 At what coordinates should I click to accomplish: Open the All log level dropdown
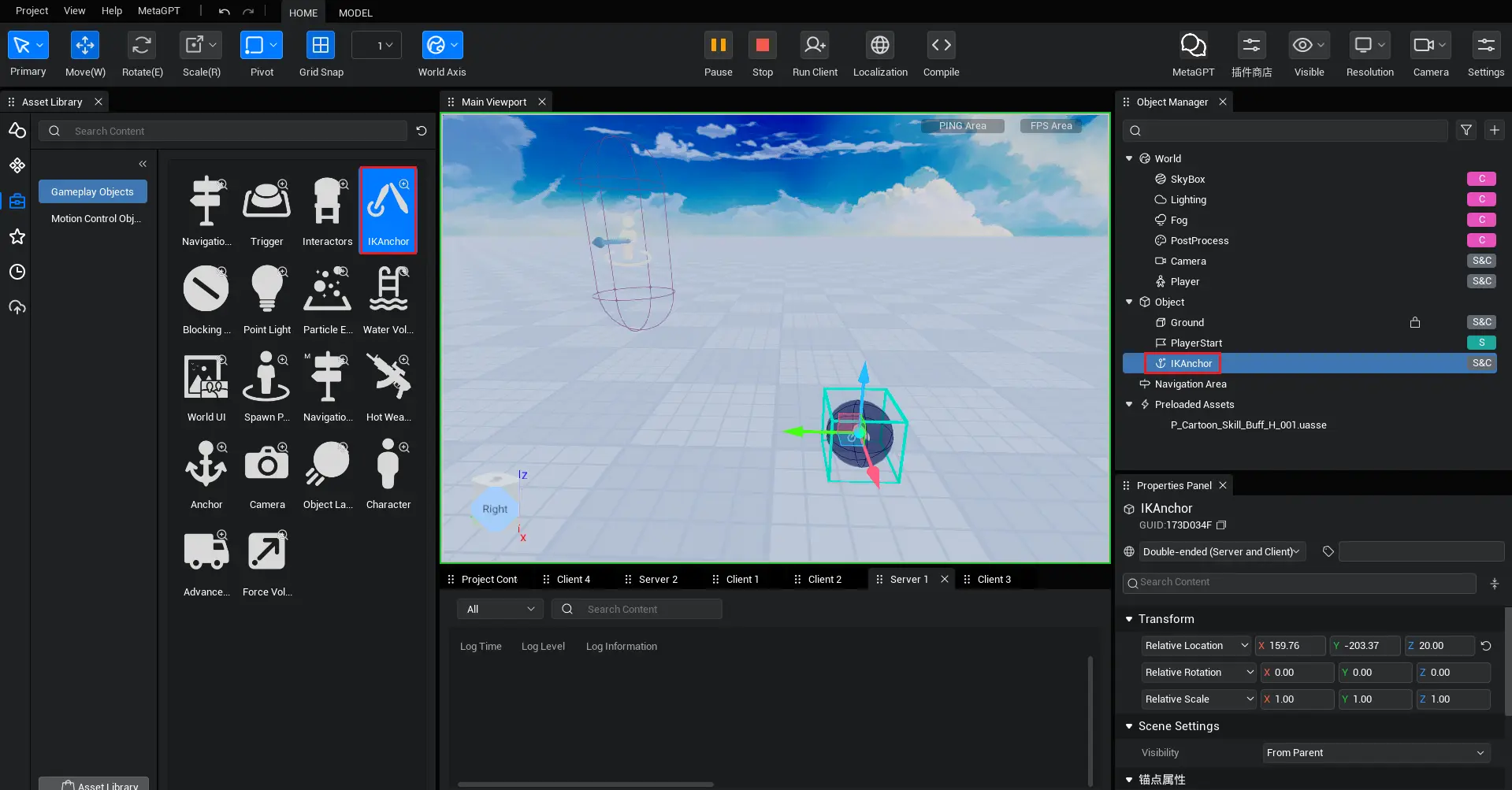[500, 609]
